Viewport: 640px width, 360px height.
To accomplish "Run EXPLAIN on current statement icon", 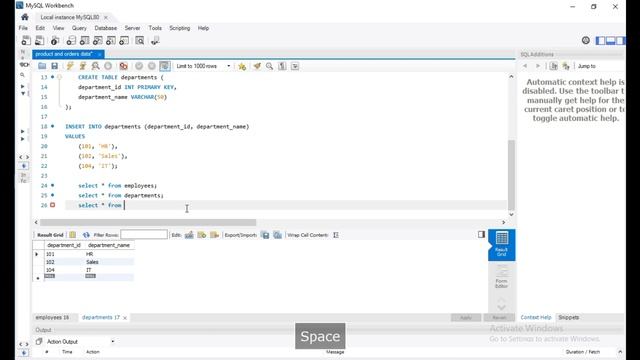I will click(96, 66).
